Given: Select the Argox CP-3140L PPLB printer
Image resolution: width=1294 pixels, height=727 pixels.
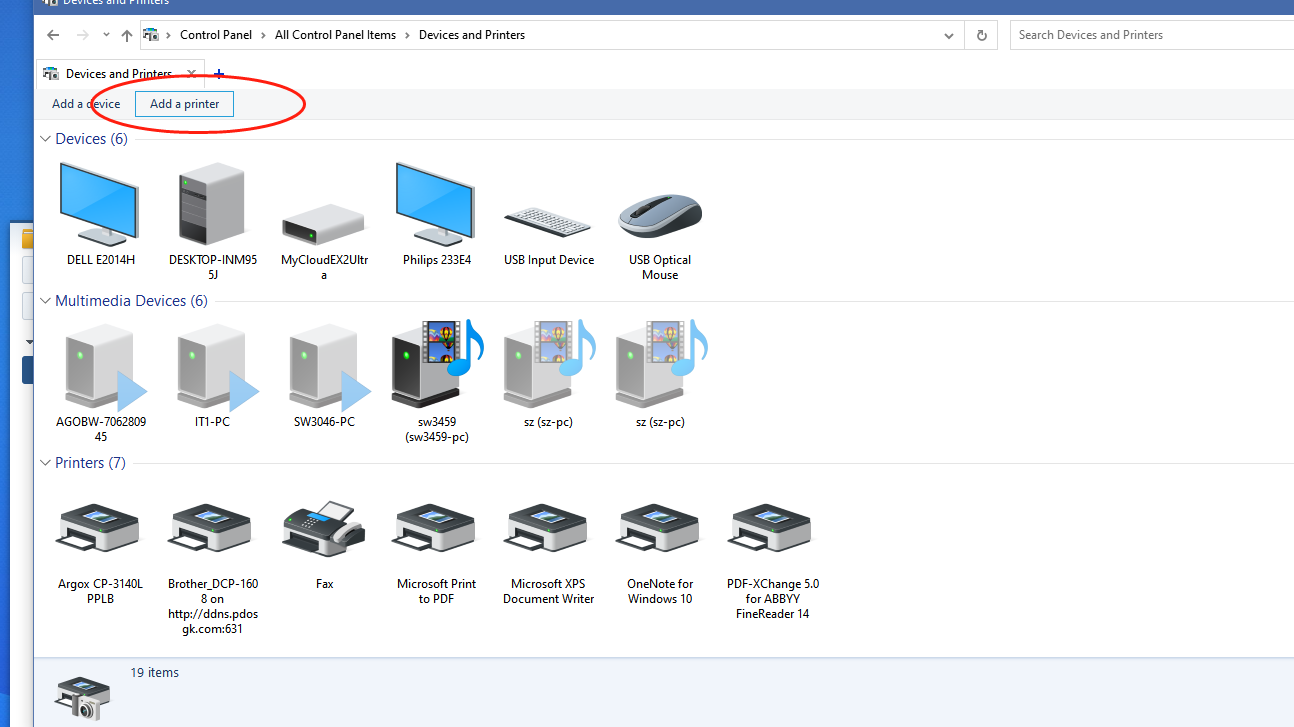Looking at the screenshot, I should click(100, 530).
